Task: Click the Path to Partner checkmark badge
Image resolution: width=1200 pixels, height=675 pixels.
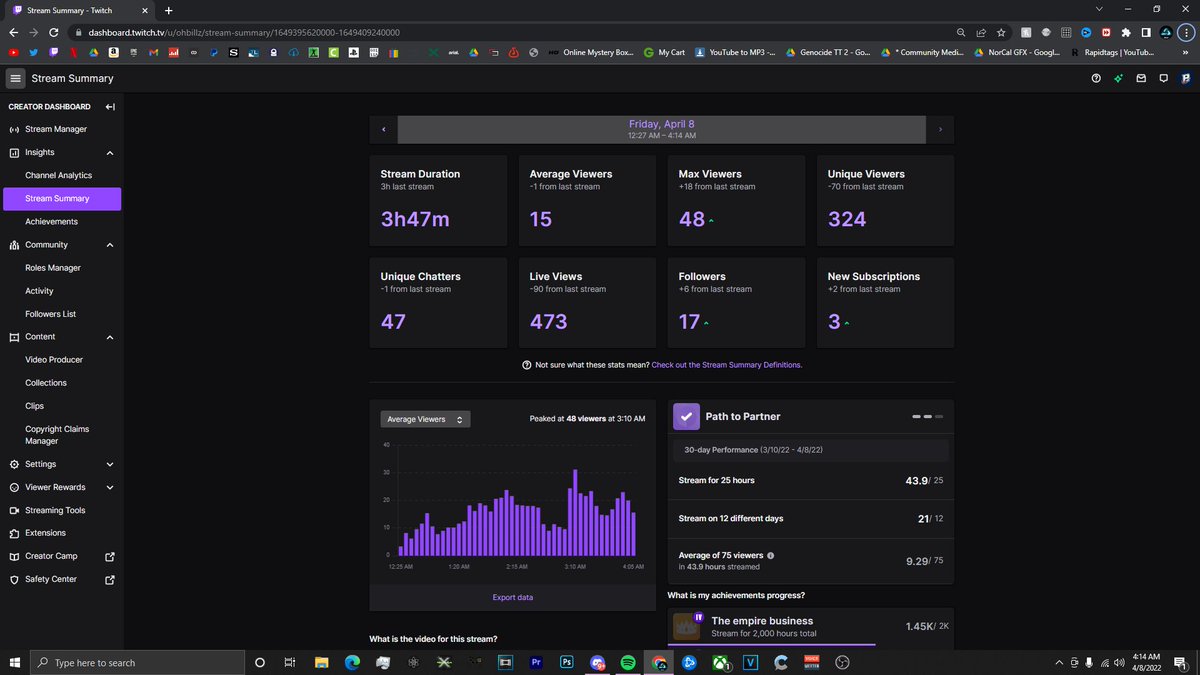Action: point(686,416)
